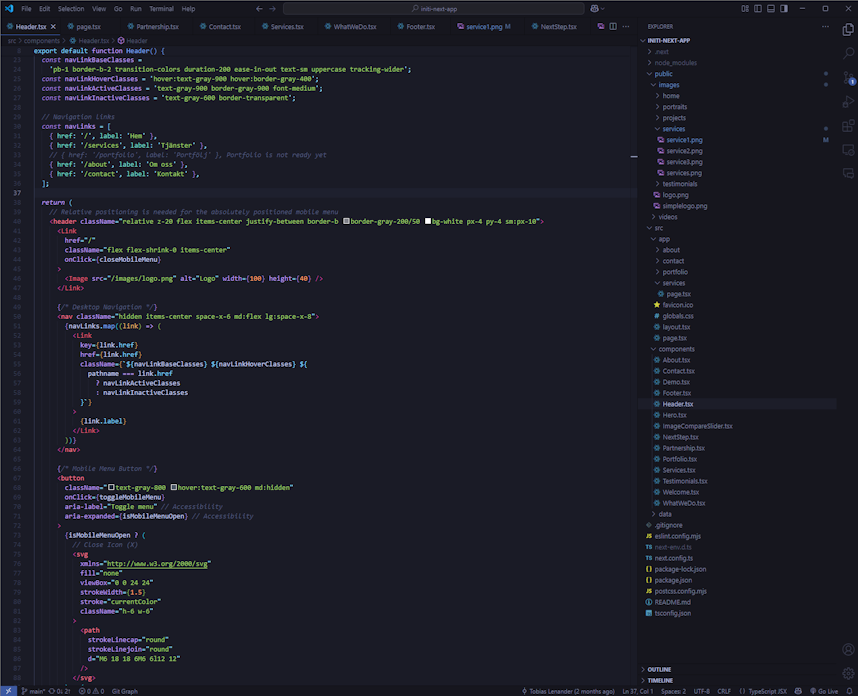Open ImageCompareSlider.tsx in Explorer
This screenshot has height=696, width=858.
point(738,426)
